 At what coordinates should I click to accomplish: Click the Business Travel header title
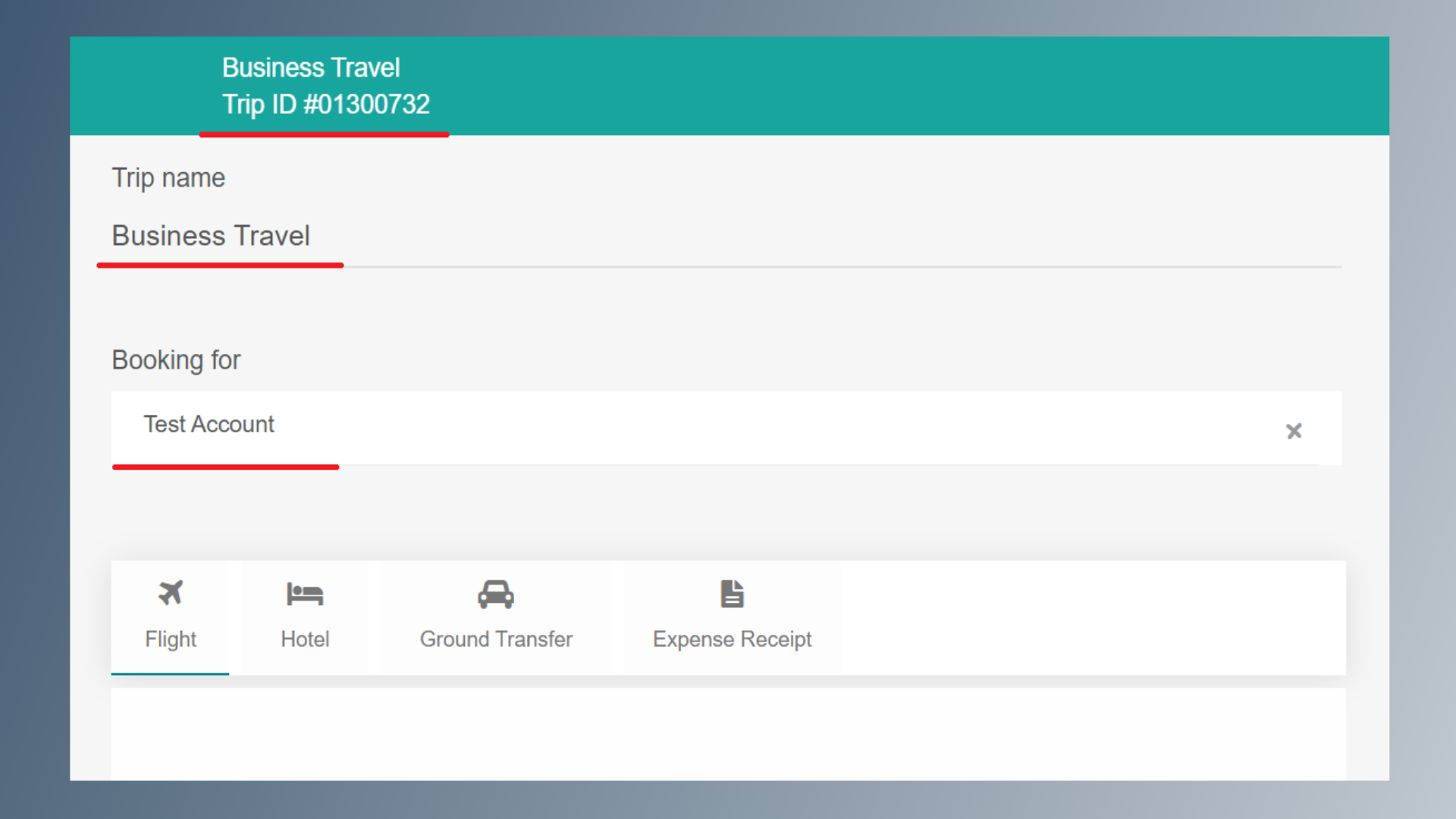pos(311,68)
